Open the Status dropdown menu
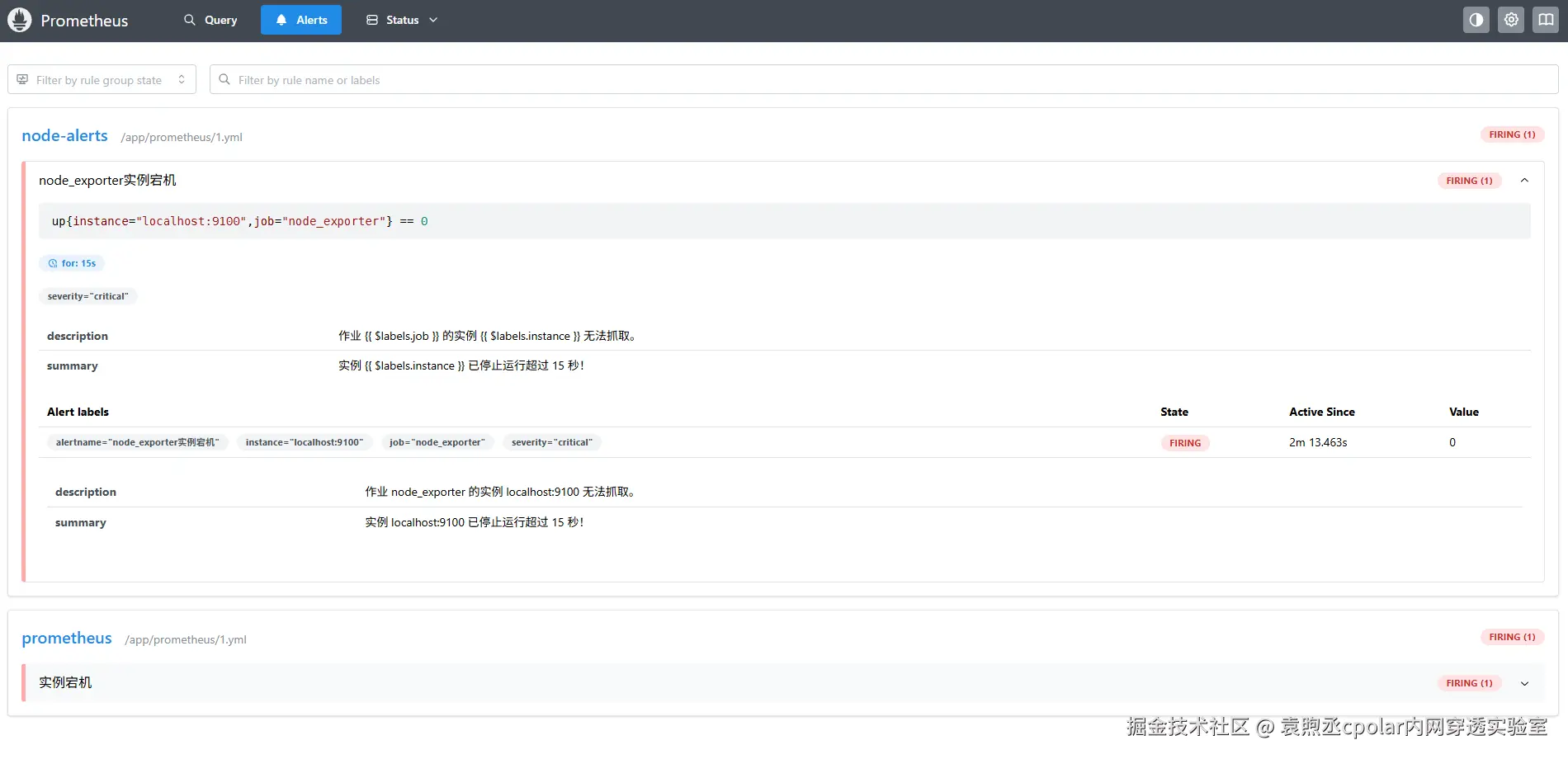This screenshot has width=1568, height=759. tap(402, 20)
